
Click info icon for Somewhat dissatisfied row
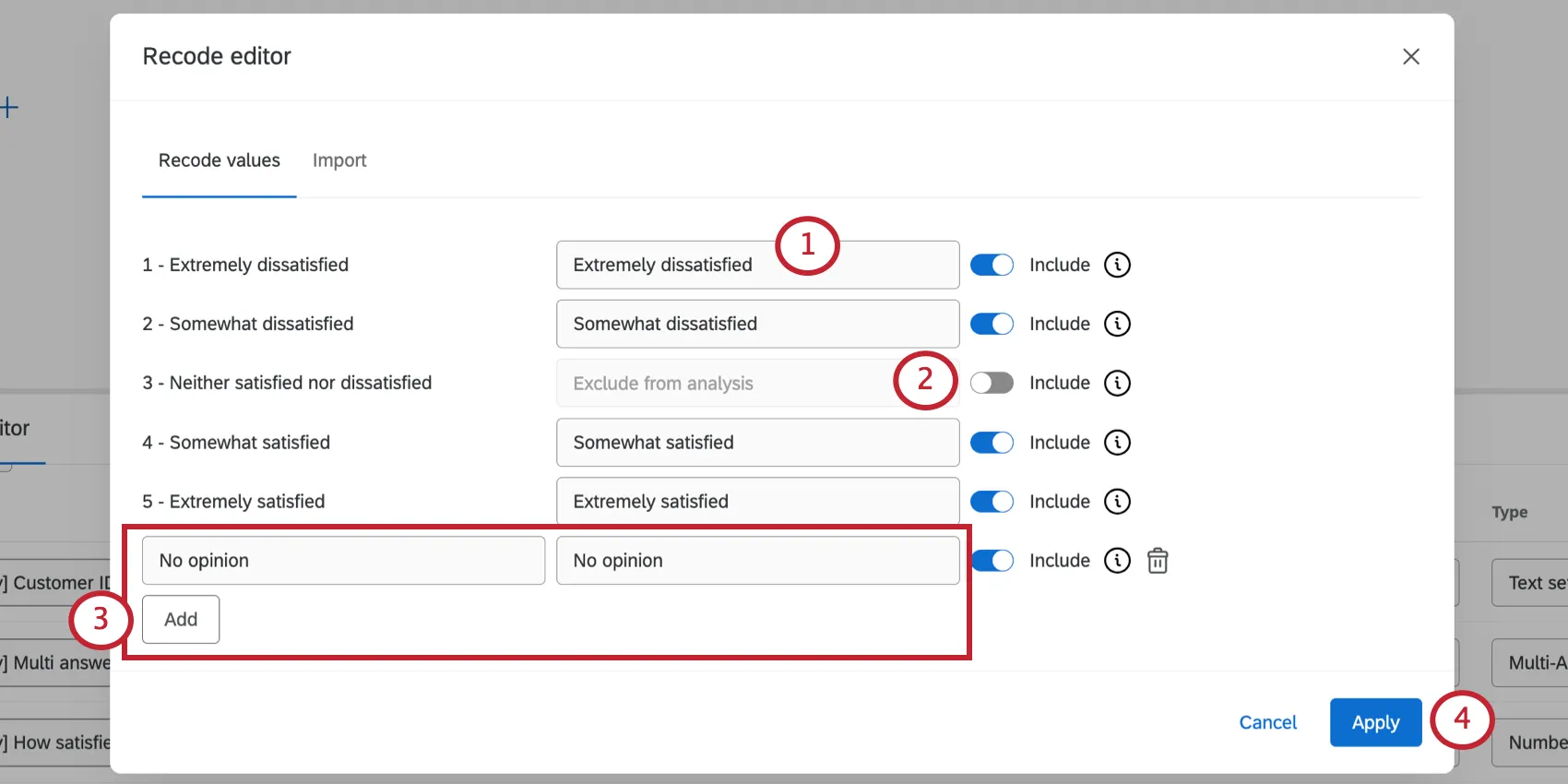pyautogui.click(x=1117, y=324)
